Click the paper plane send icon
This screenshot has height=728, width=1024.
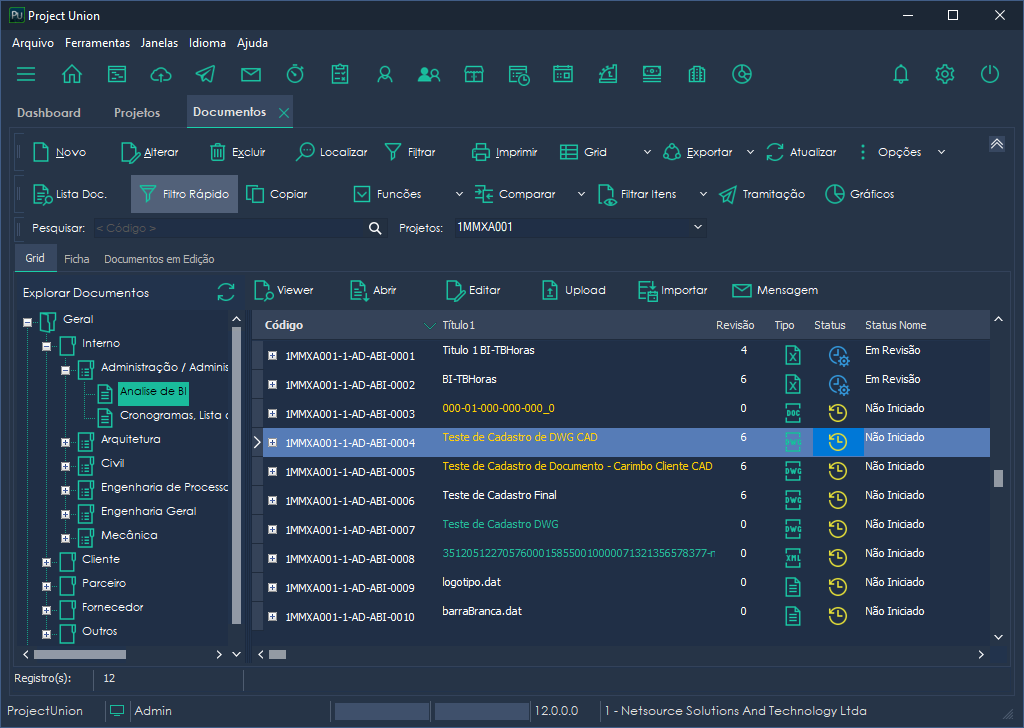(x=205, y=74)
